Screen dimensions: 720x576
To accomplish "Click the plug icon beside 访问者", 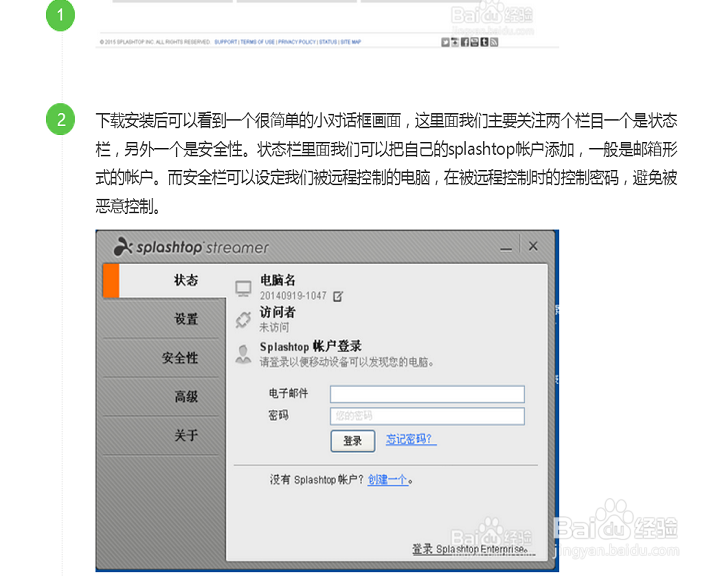I will [243, 320].
